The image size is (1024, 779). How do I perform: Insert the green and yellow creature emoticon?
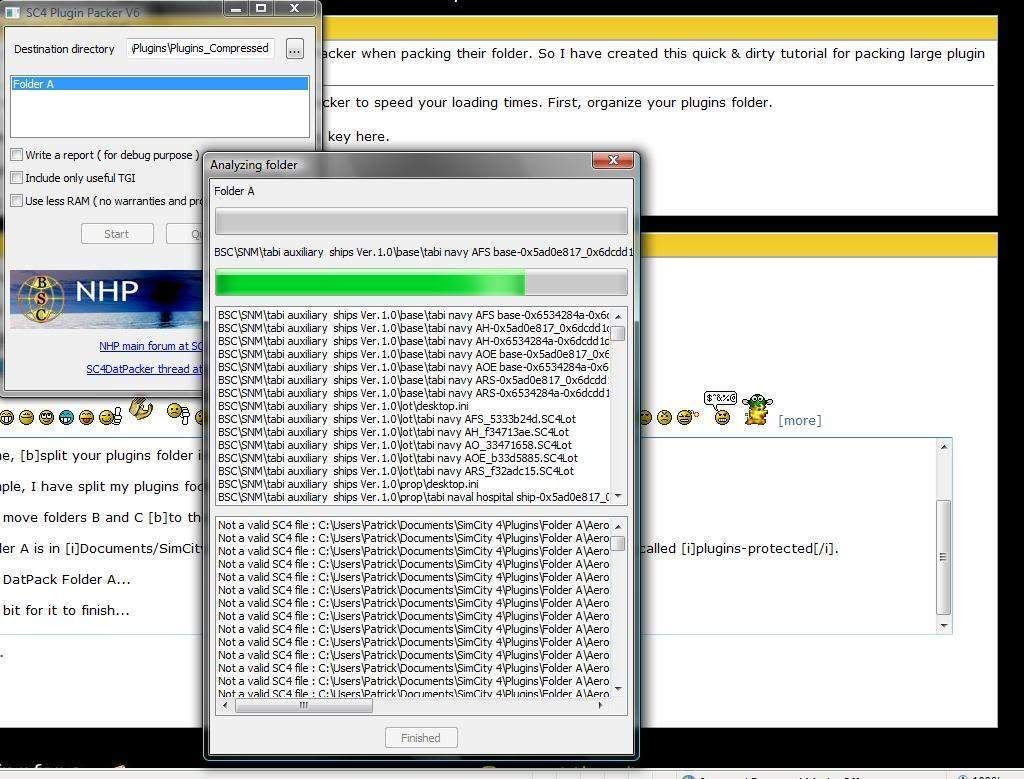pyautogui.click(x=757, y=410)
